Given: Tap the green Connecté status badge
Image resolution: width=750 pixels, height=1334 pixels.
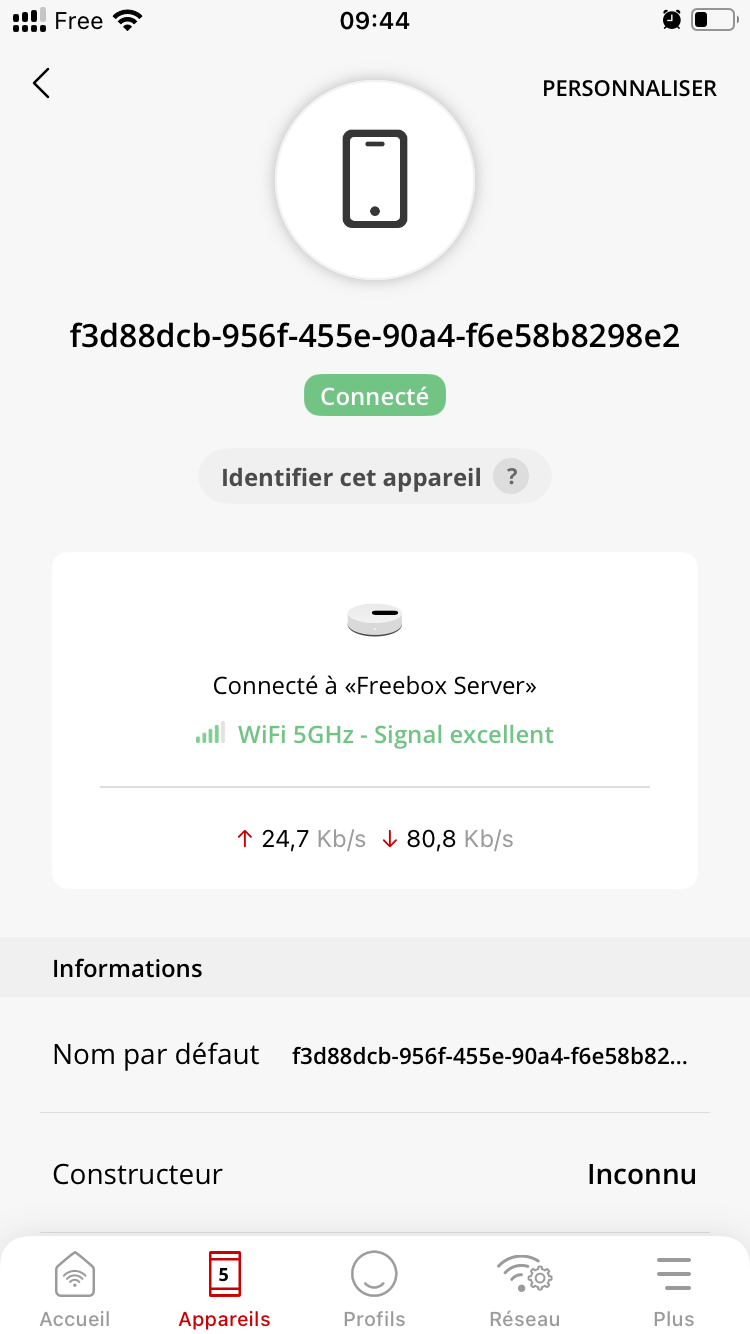Looking at the screenshot, I should (375, 397).
